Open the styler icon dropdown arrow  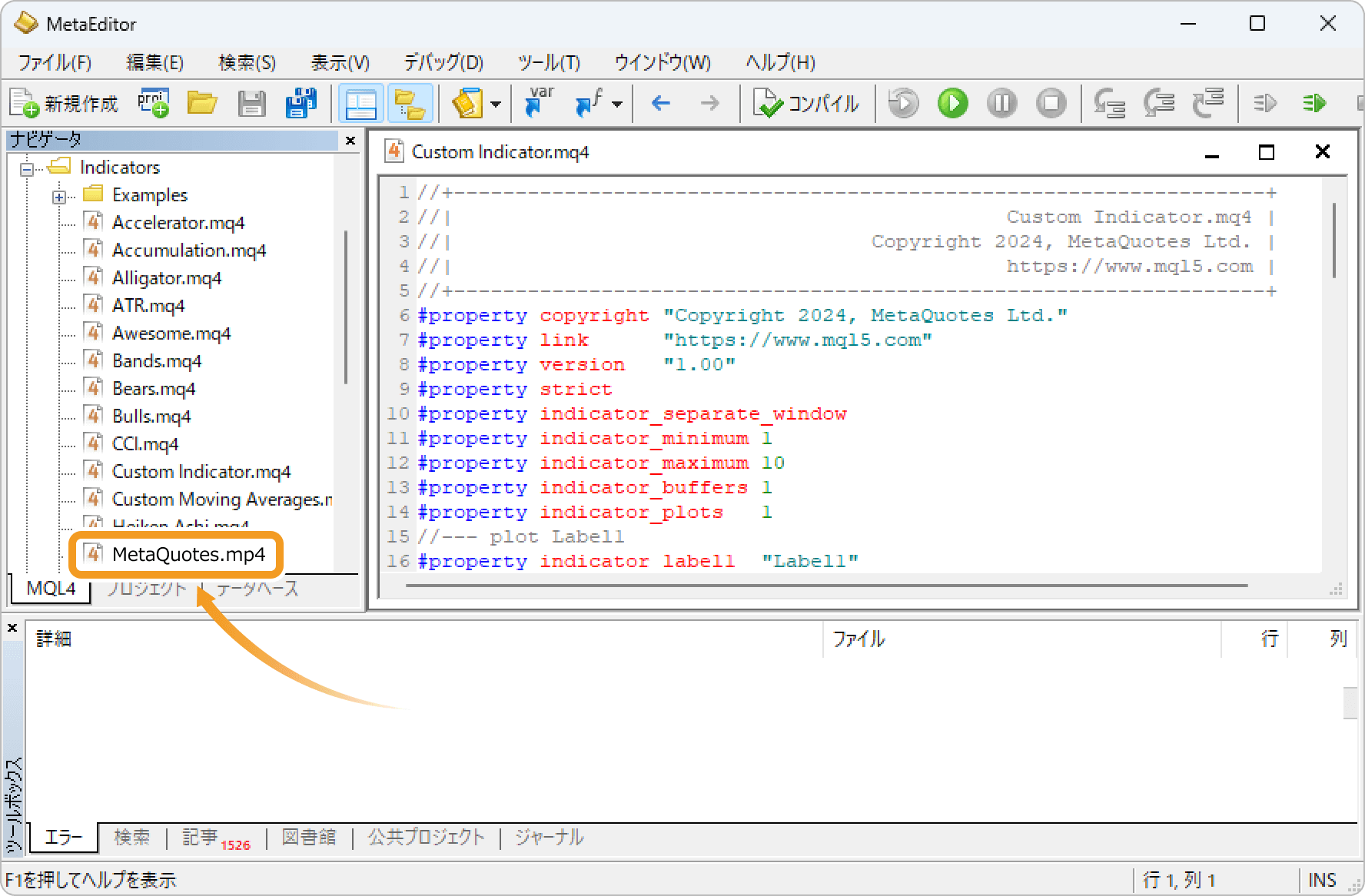496,104
